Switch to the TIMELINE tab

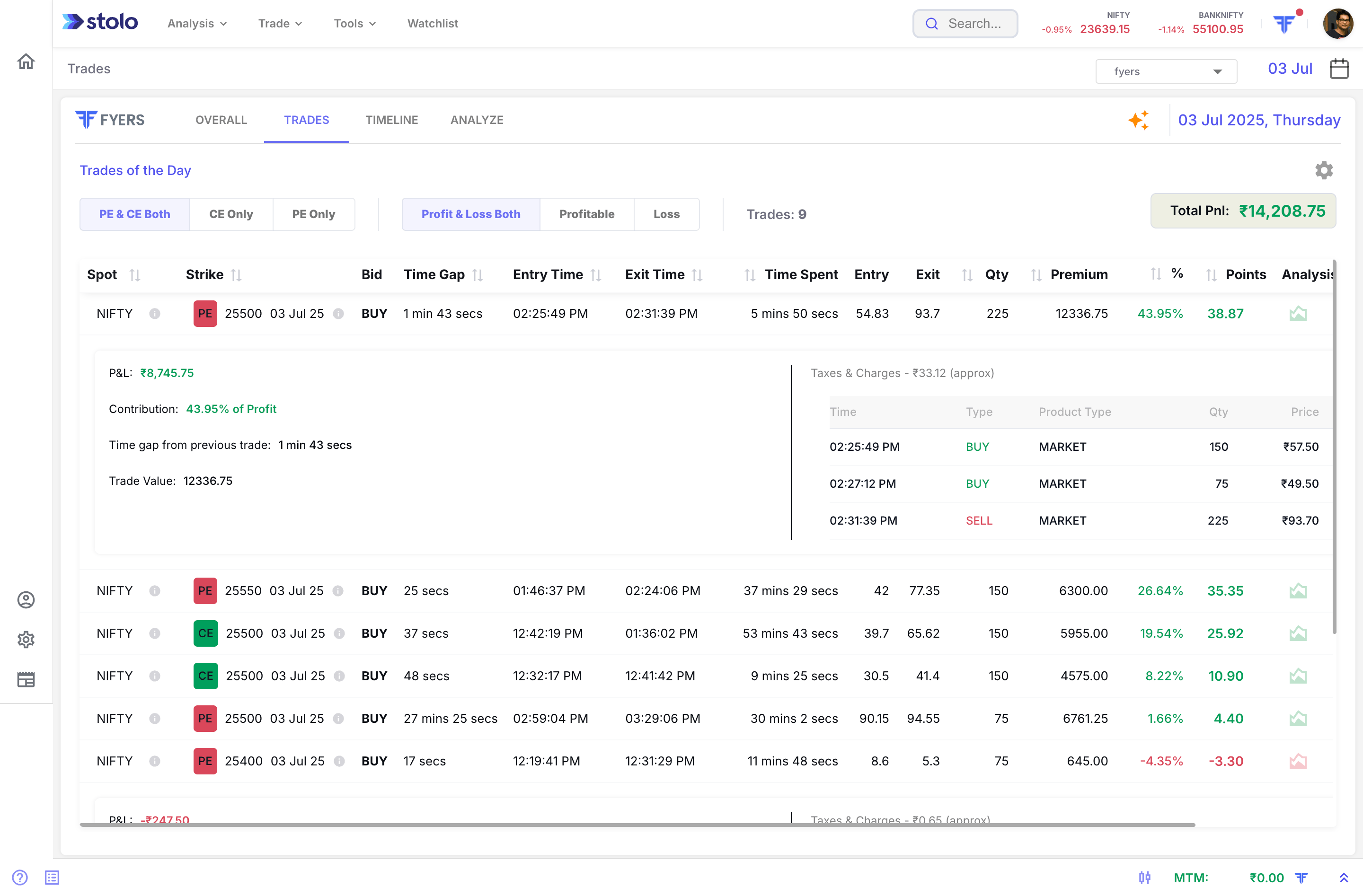392,120
